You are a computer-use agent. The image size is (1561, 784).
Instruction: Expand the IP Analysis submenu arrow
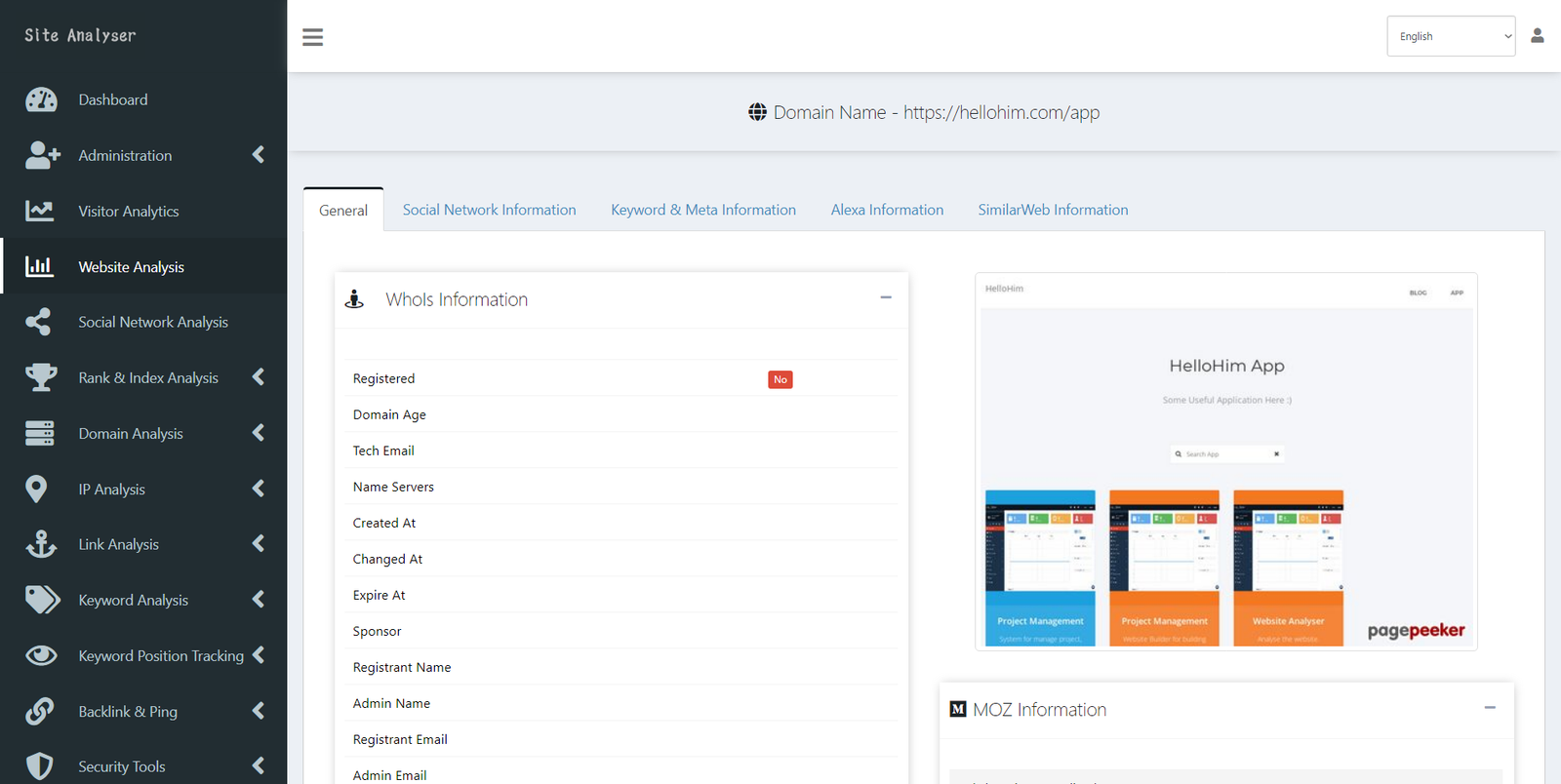pos(259,489)
